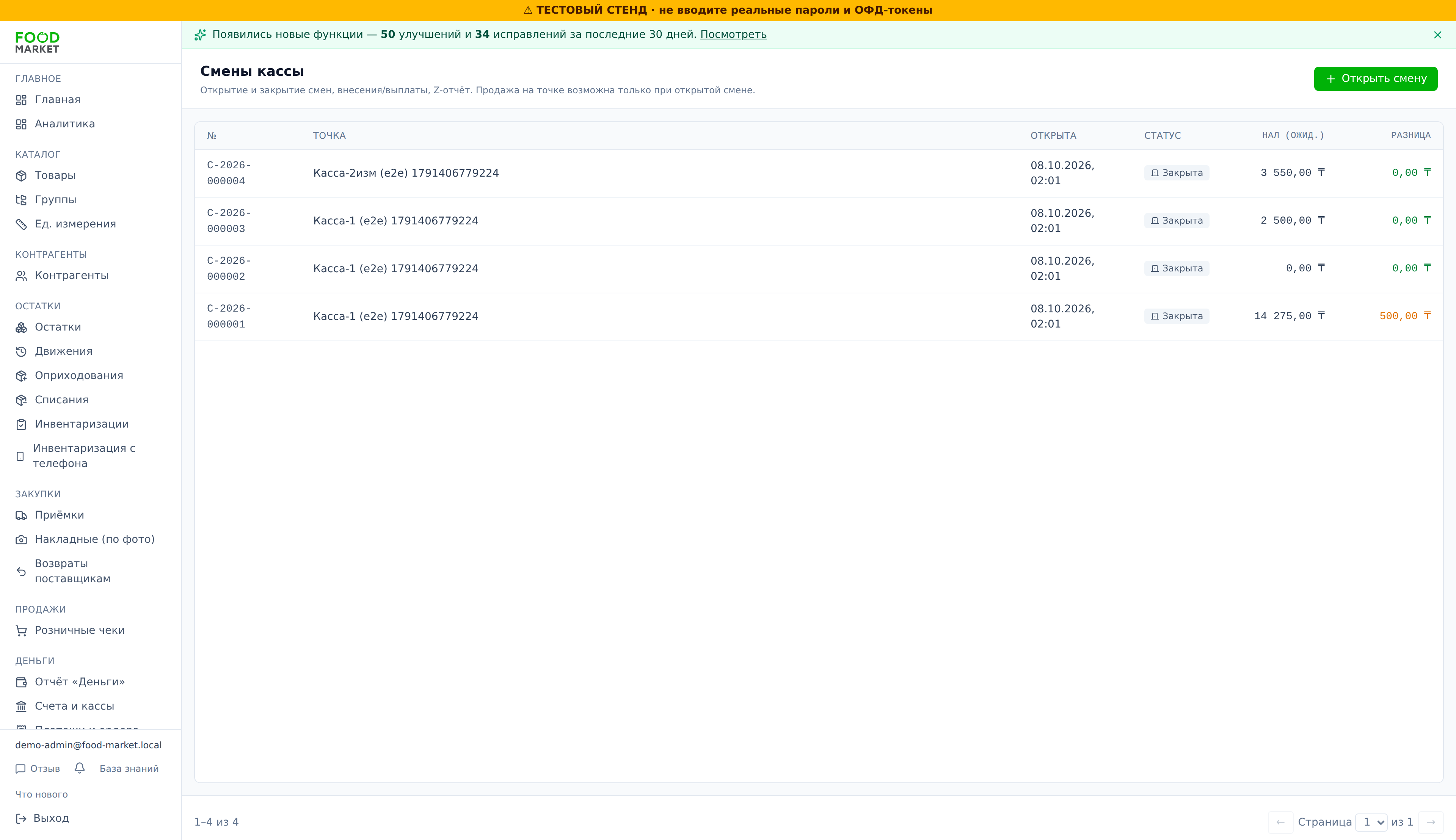1456x840 pixels.
Task: Click the notification bell icon
Action: tap(80, 768)
